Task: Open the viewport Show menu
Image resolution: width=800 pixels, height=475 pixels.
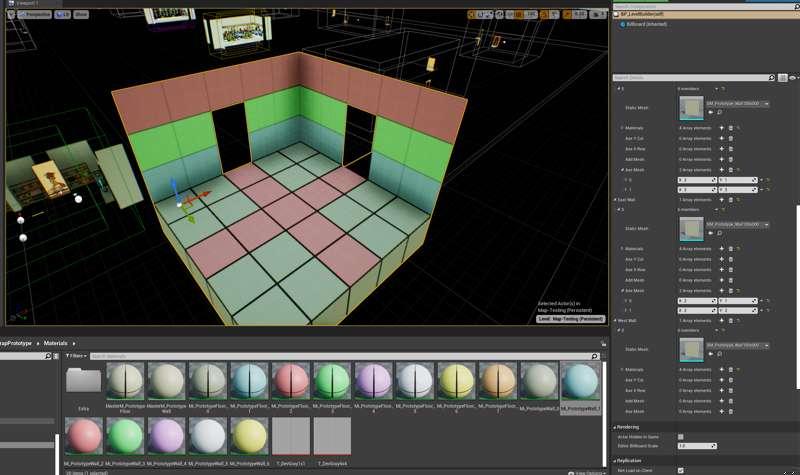Action: (x=81, y=14)
